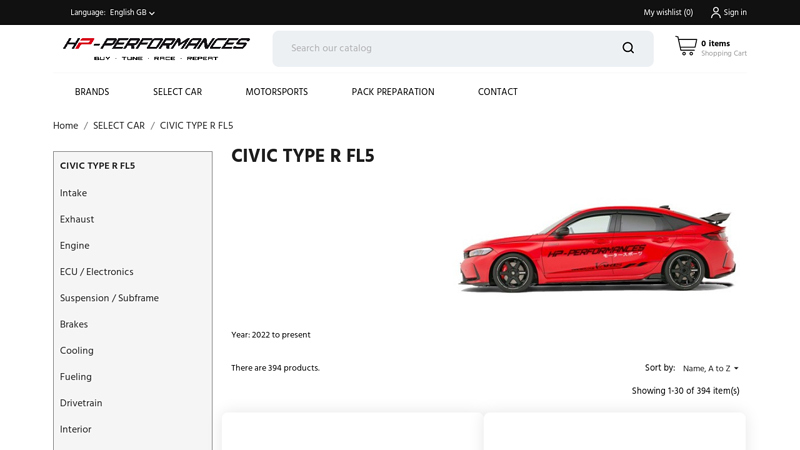Open the Sort by Name, A to Z dropdown
The height and width of the screenshot is (450, 800).
point(710,368)
